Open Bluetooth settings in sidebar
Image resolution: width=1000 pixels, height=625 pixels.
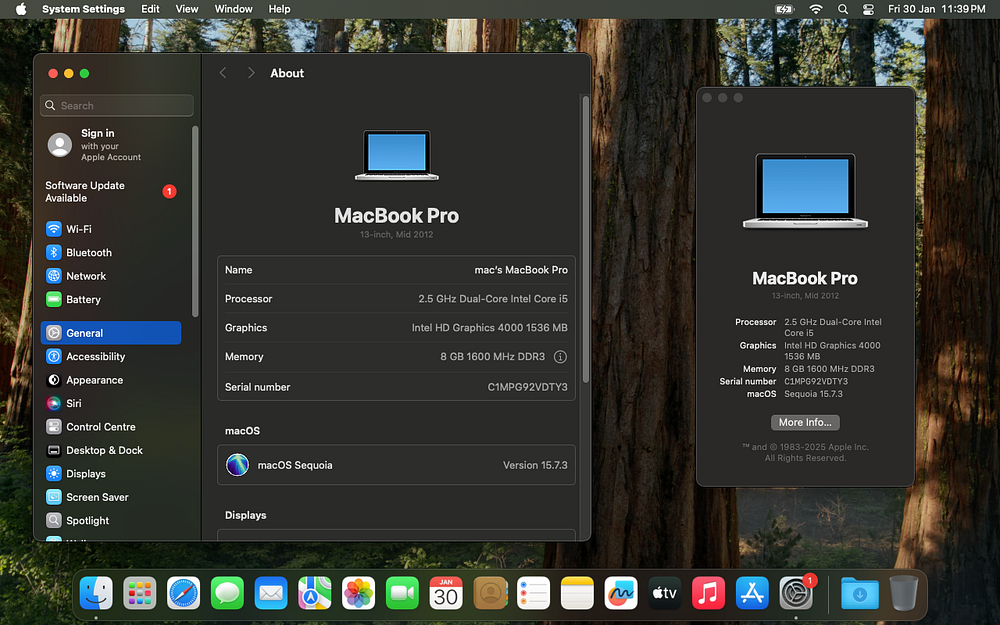pos(88,253)
